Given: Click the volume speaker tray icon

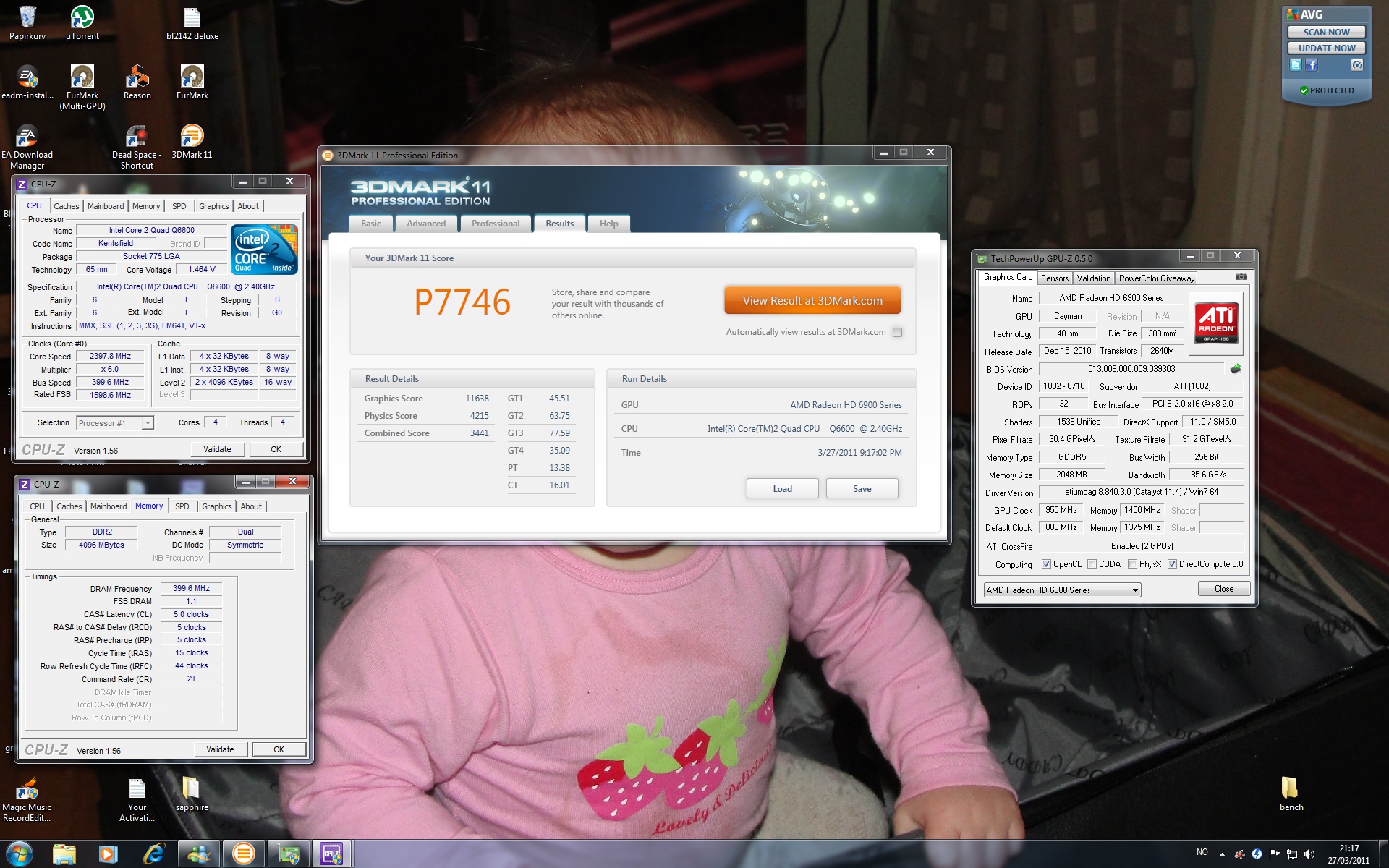Looking at the screenshot, I should pyautogui.click(x=1309, y=854).
